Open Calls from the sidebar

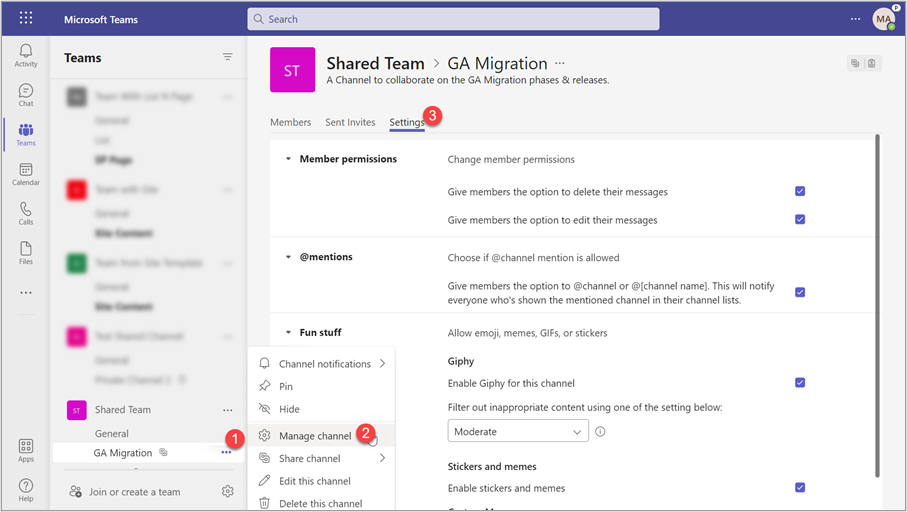(x=26, y=213)
